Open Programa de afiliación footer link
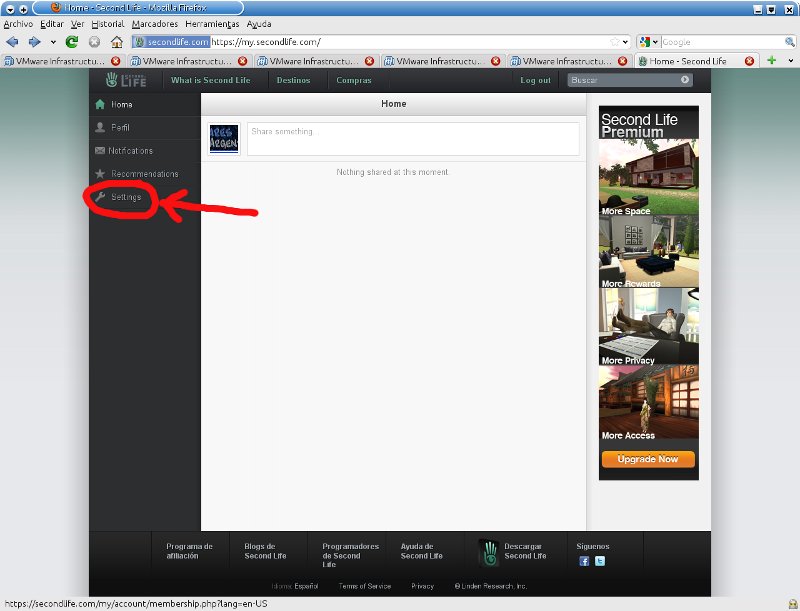The width and height of the screenshot is (800, 611). (189, 551)
